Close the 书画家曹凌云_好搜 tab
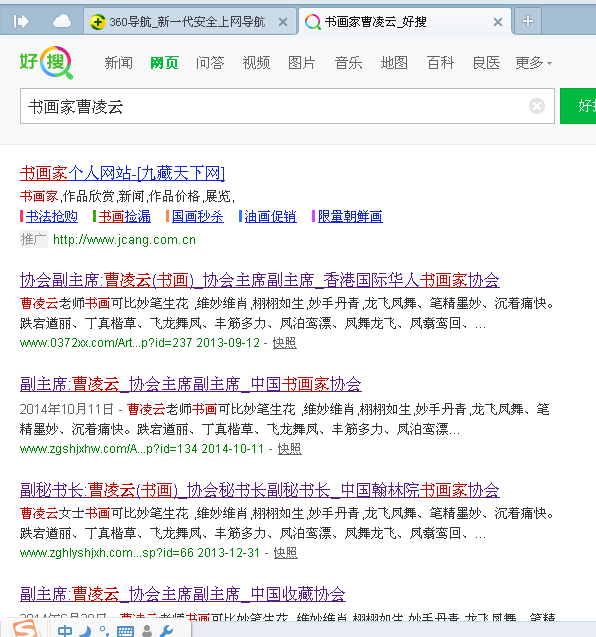The height and width of the screenshot is (637, 596). 498,22
